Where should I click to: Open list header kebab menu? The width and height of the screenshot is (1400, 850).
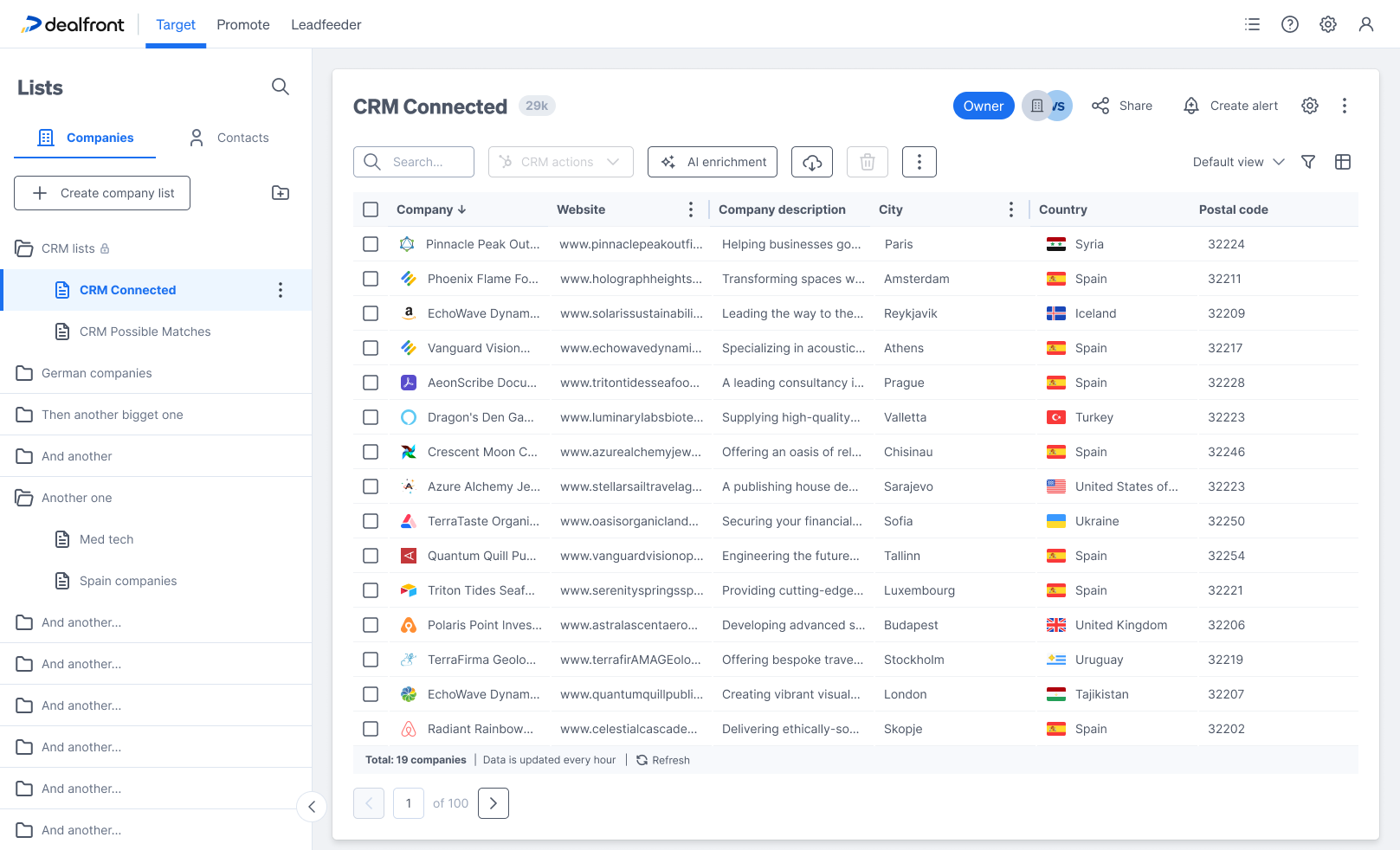[1345, 106]
